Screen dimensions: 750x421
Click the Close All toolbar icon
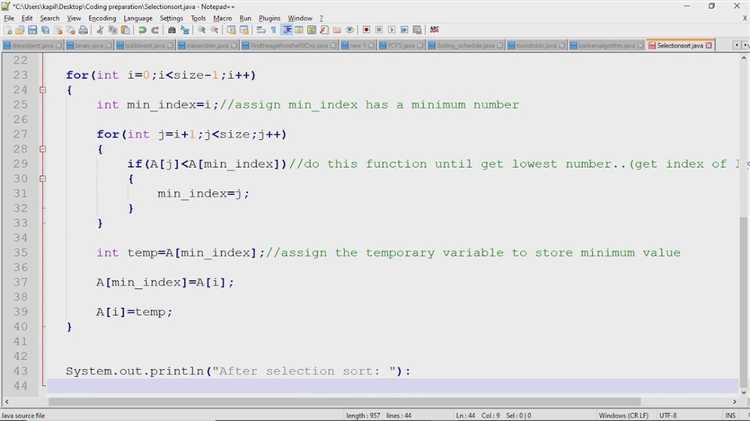(71, 30)
